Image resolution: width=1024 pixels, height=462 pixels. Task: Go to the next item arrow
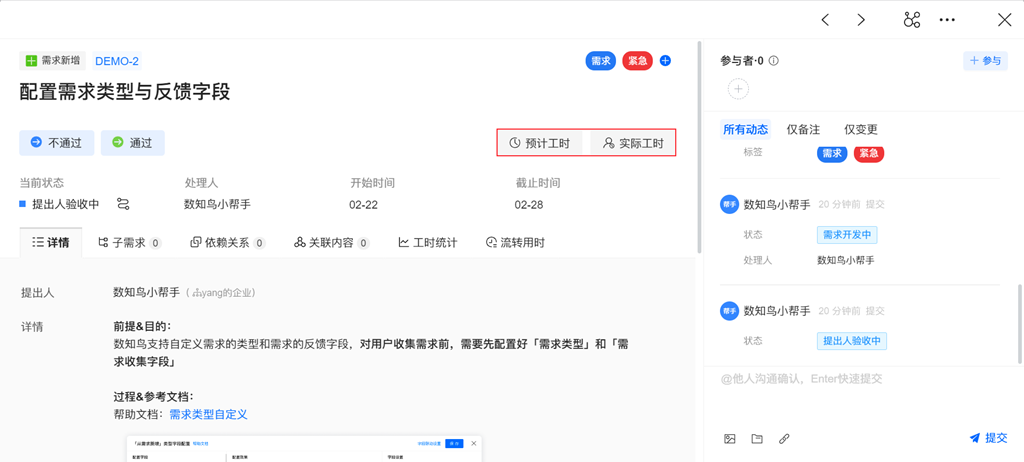click(861, 20)
